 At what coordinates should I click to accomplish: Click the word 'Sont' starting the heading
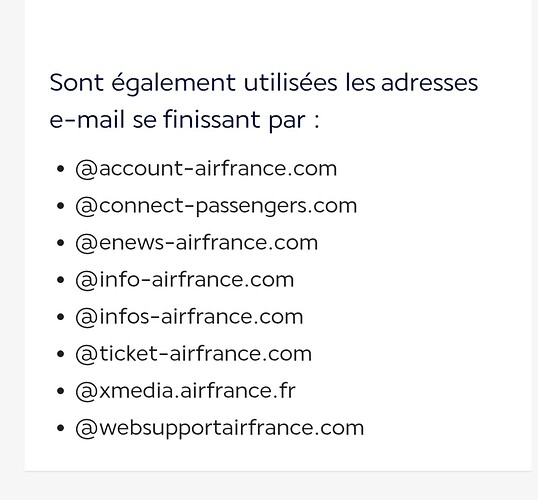pyautogui.click(x=77, y=83)
